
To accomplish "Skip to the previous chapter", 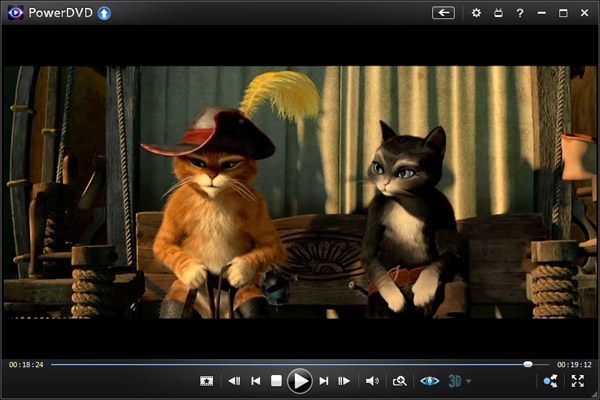I will [x=256, y=381].
